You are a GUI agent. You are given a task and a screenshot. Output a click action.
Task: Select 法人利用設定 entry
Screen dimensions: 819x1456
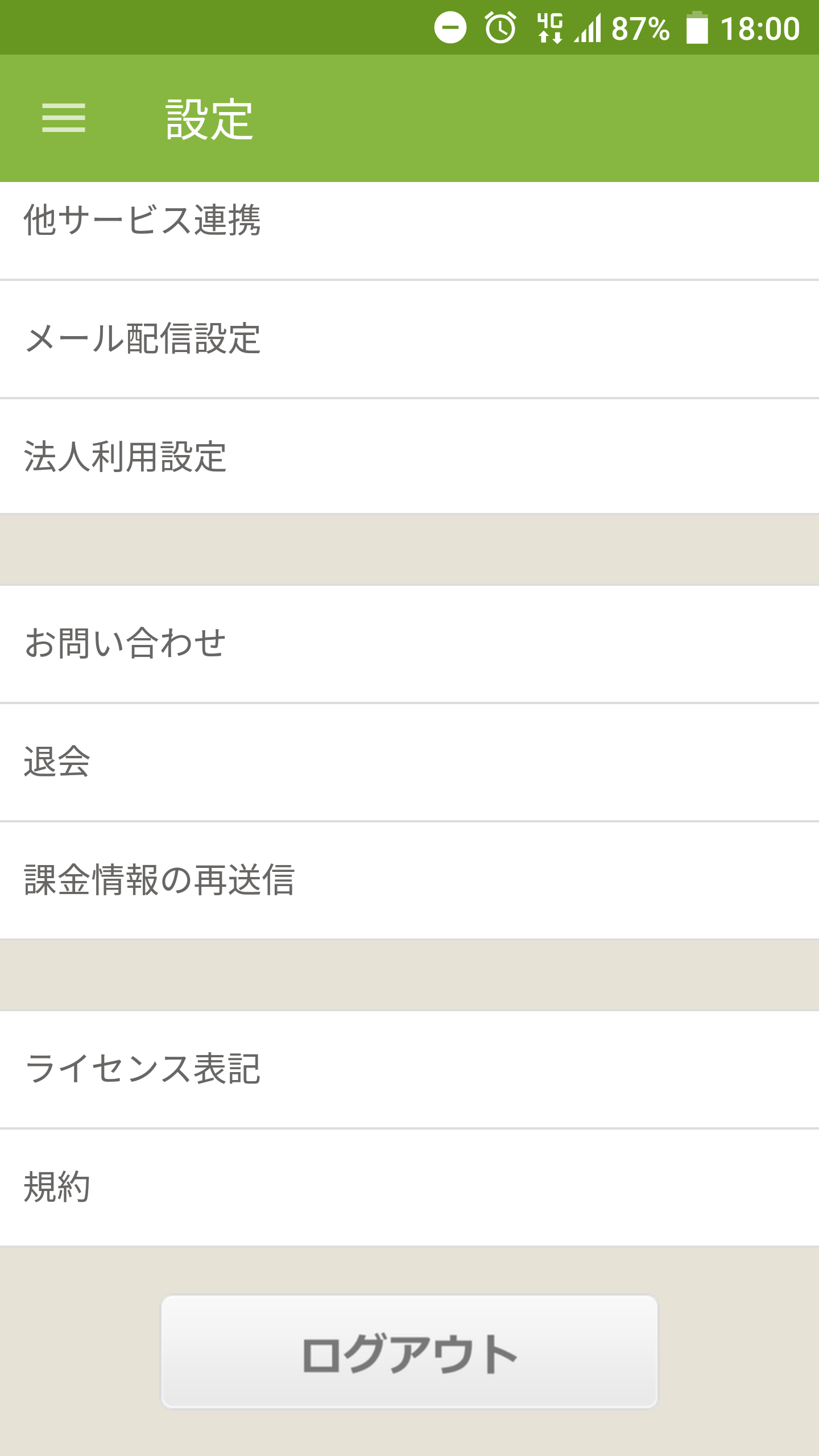409,457
